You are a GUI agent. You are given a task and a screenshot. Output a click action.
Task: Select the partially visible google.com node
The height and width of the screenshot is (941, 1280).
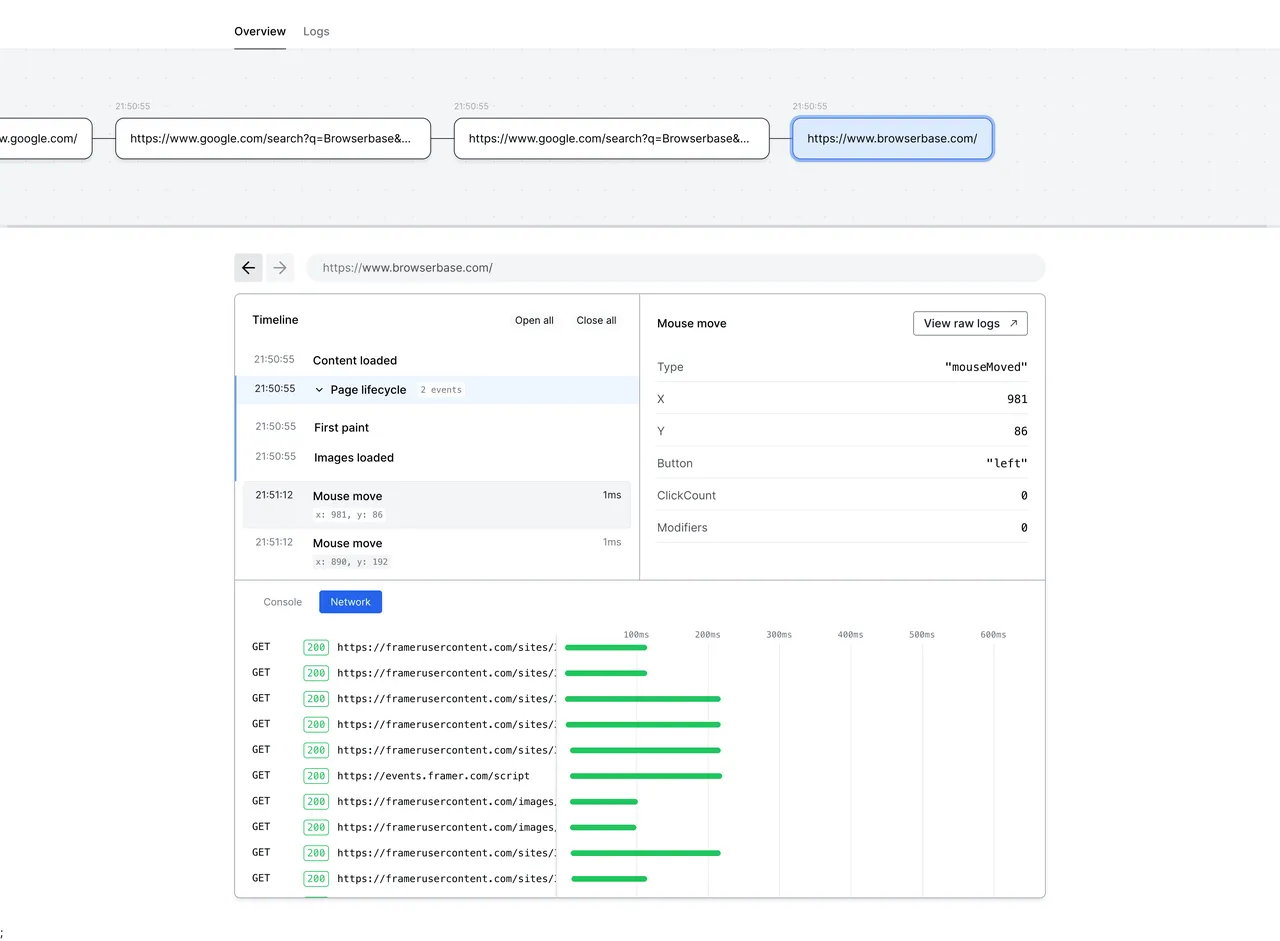45,138
